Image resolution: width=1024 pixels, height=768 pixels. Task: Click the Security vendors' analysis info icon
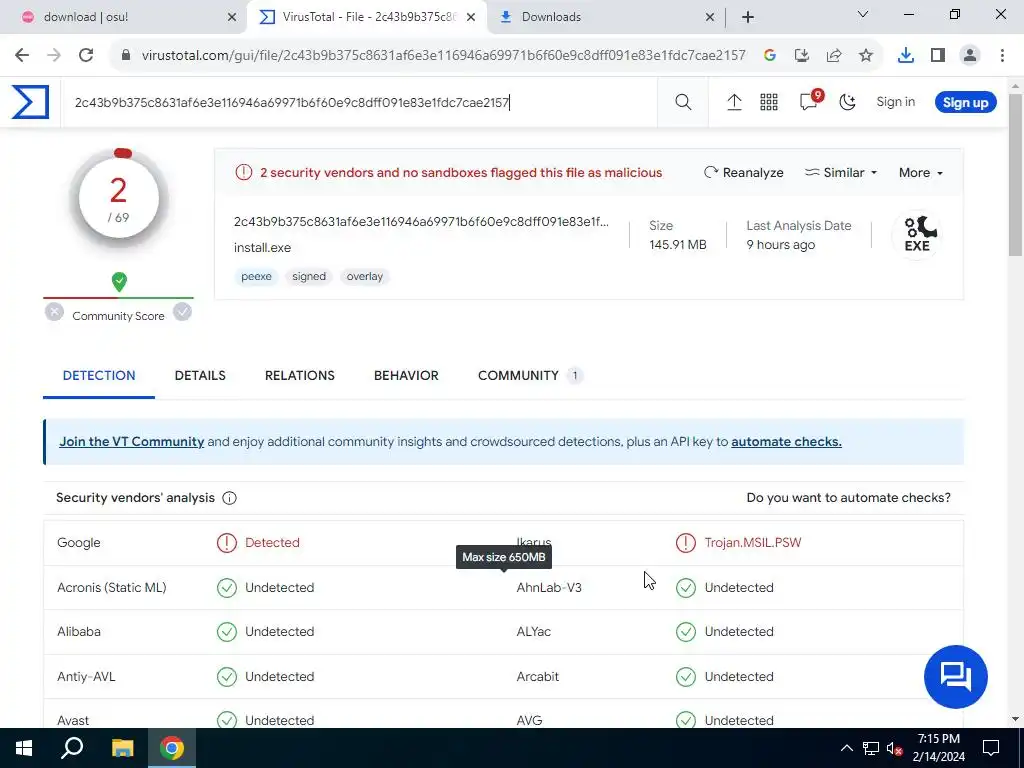229,498
